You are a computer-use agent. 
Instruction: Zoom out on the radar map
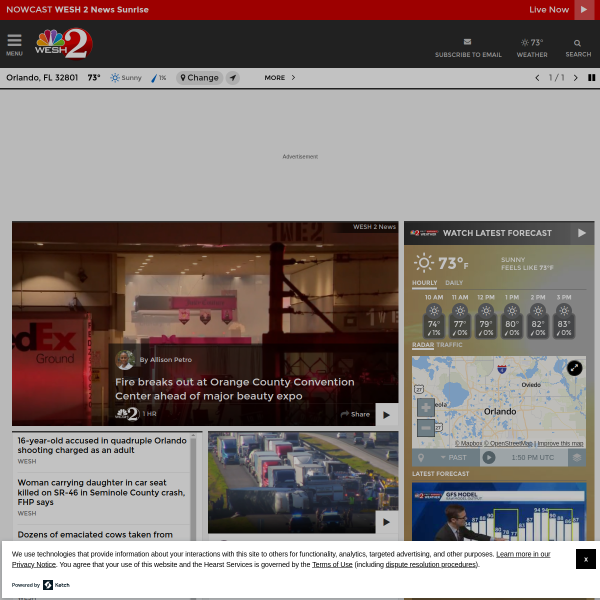[425, 427]
